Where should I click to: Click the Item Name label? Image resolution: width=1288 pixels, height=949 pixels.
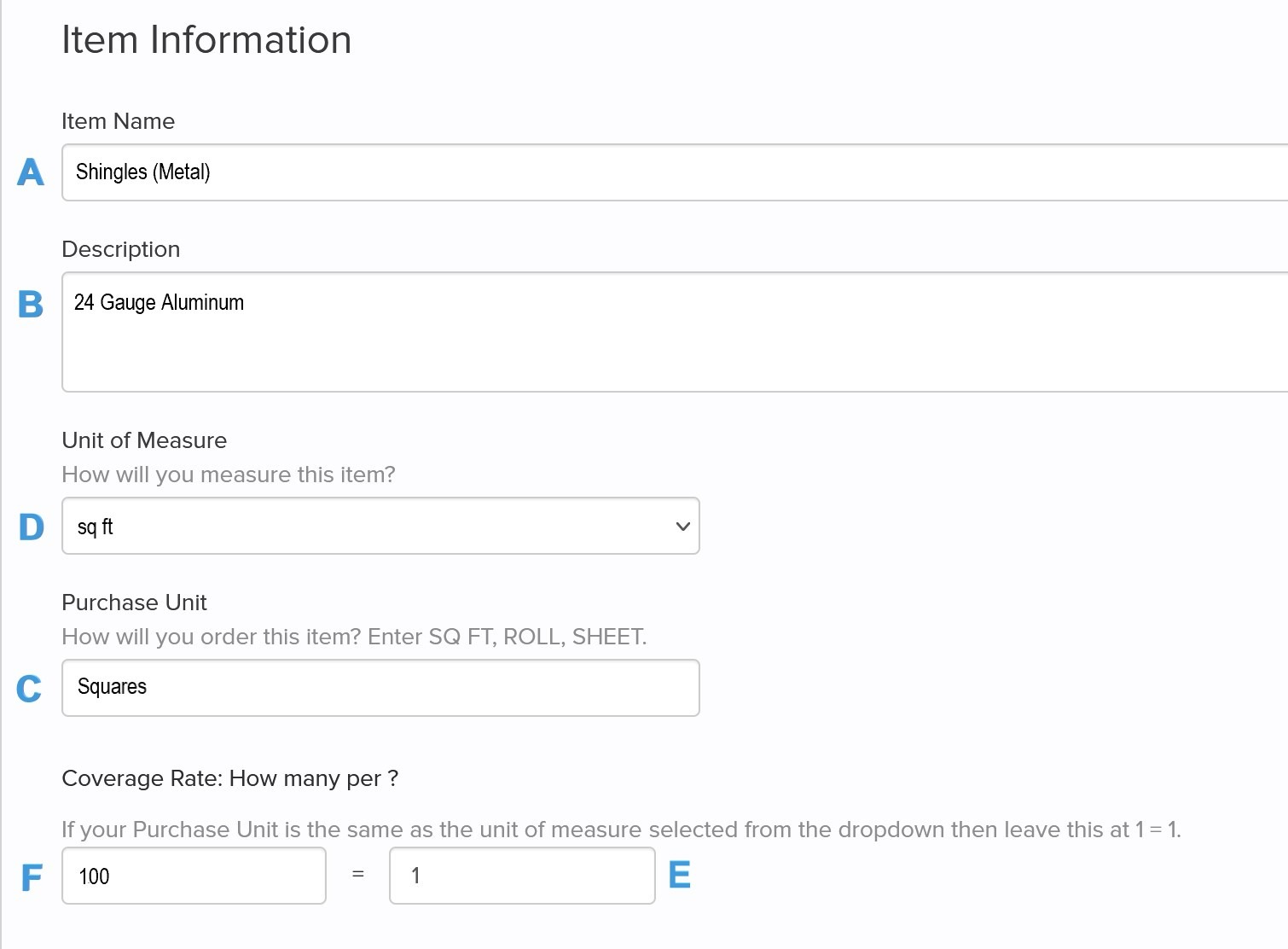119,121
